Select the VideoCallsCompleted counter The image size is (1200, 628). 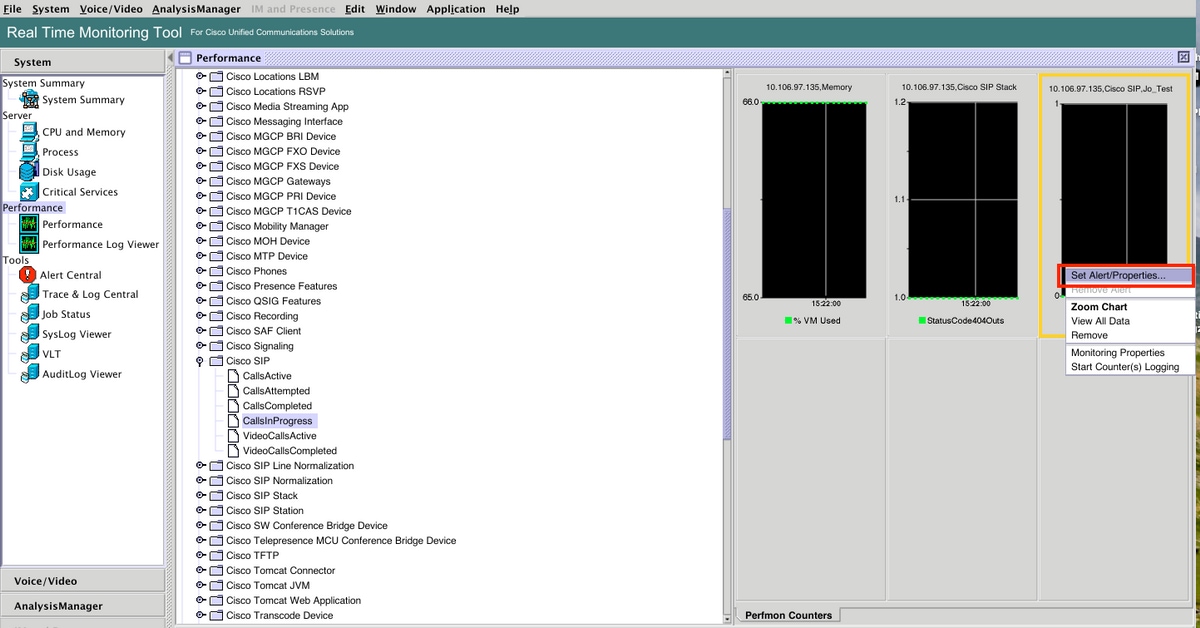pyautogui.click(x=290, y=451)
